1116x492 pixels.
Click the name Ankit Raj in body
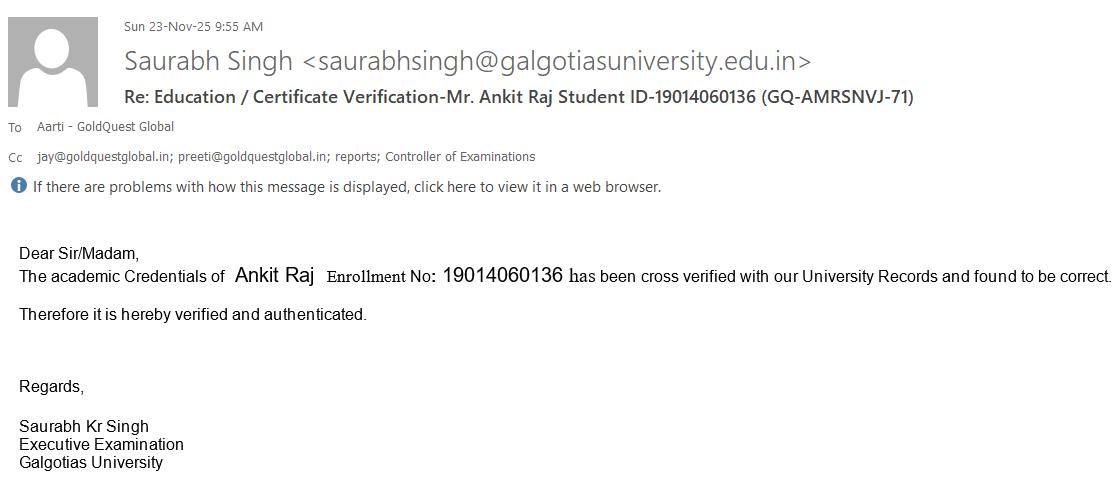coord(274,275)
